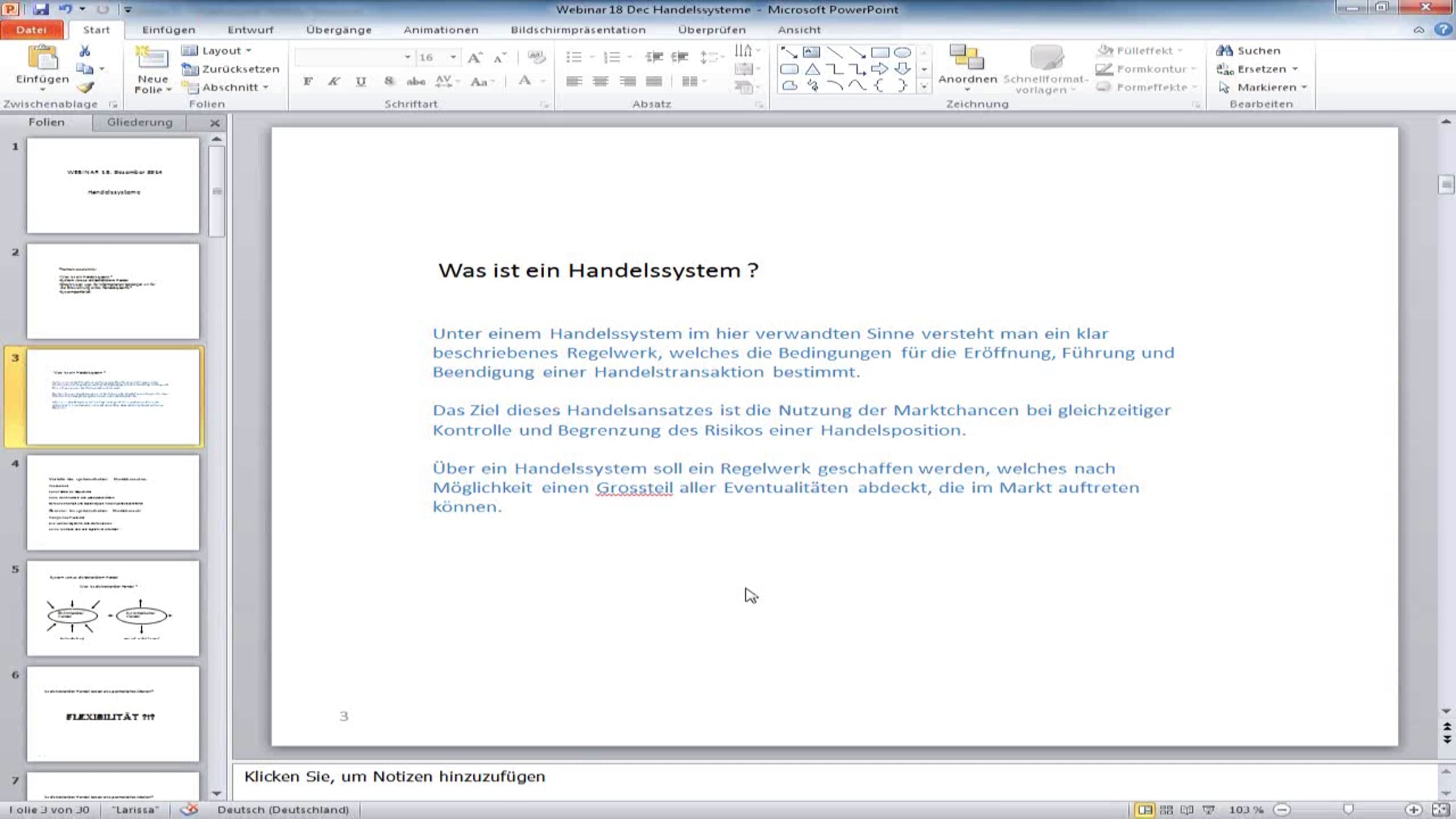Toggle italic formatting (K)
The image size is (1456, 819).
click(334, 81)
